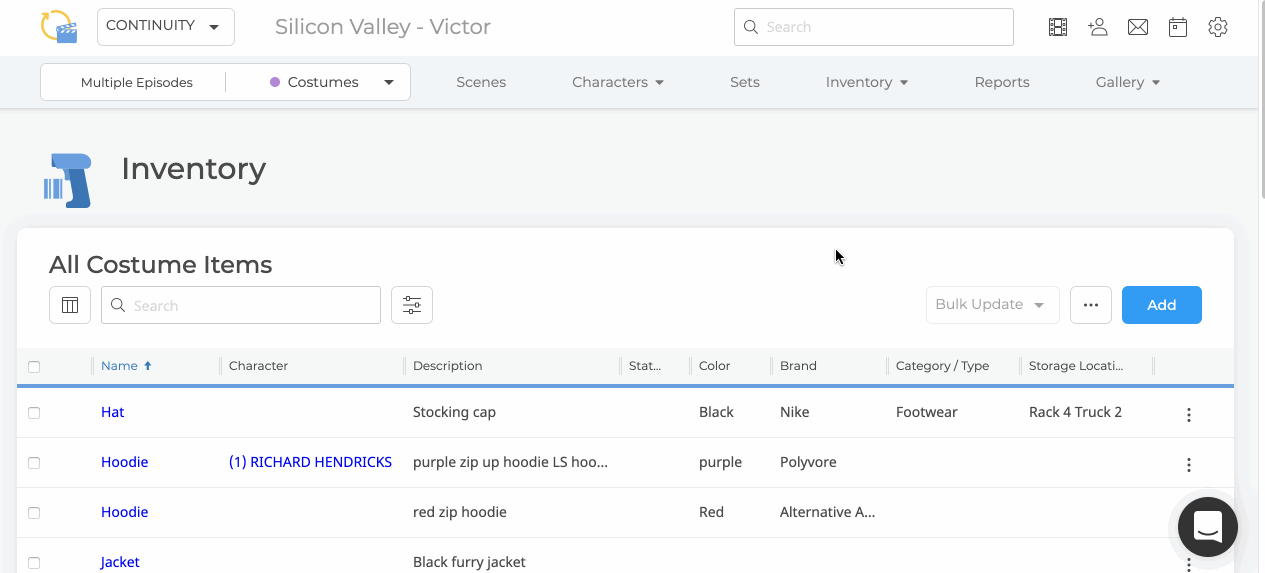Screen dimensions: 1265x573
Task: Open the CONTINUITY dropdown
Action: click(166, 27)
